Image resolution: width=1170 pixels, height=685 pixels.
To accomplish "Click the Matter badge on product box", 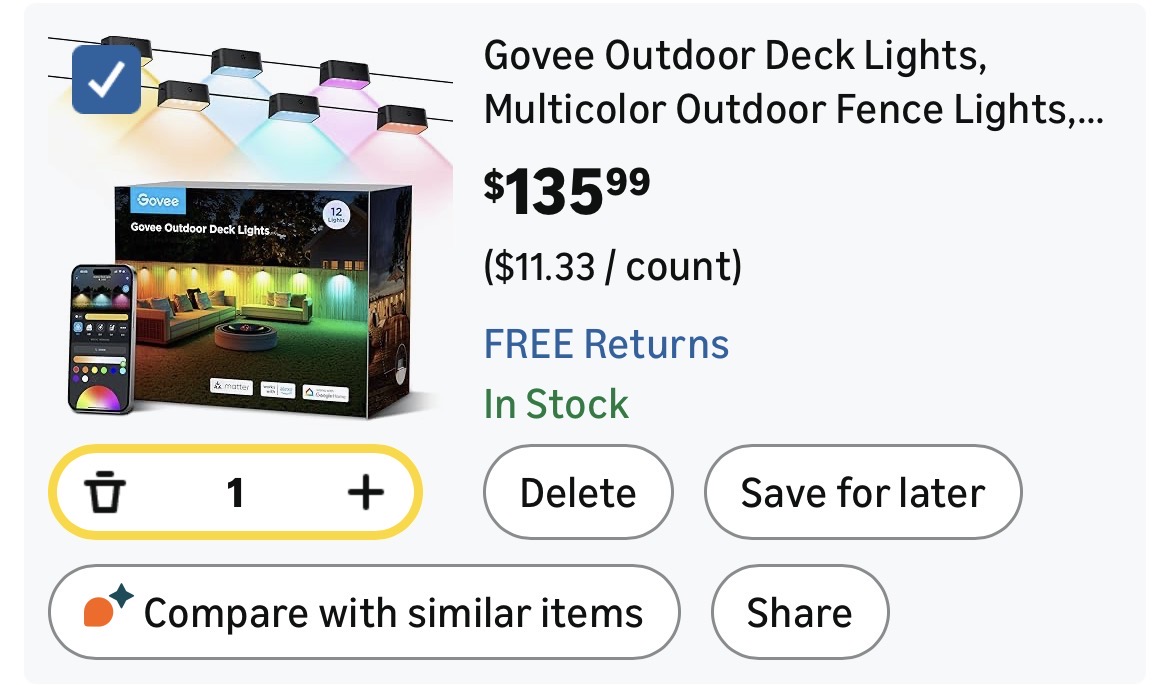I will (x=232, y=386).
